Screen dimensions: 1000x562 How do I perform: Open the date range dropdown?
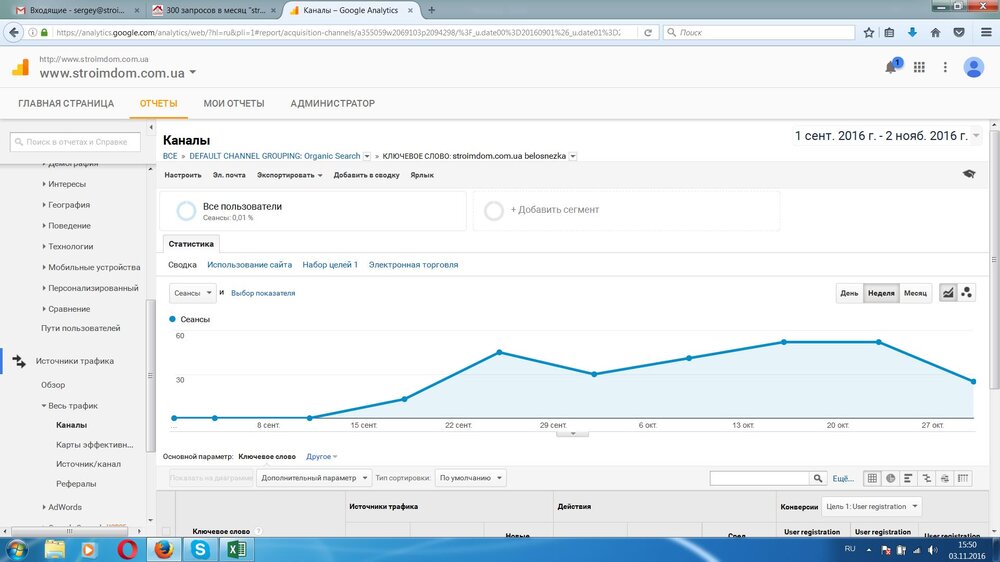[976, 136]
